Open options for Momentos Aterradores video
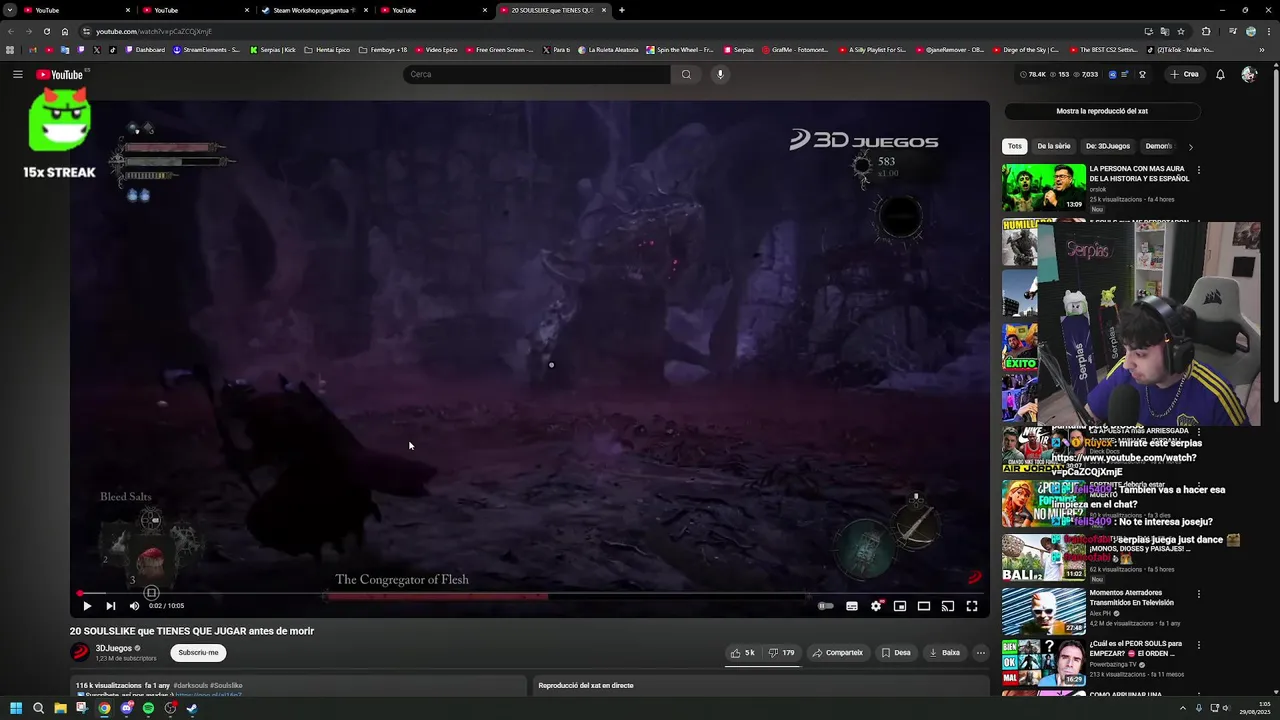 pyautogui.click(x=1198, y=594)
